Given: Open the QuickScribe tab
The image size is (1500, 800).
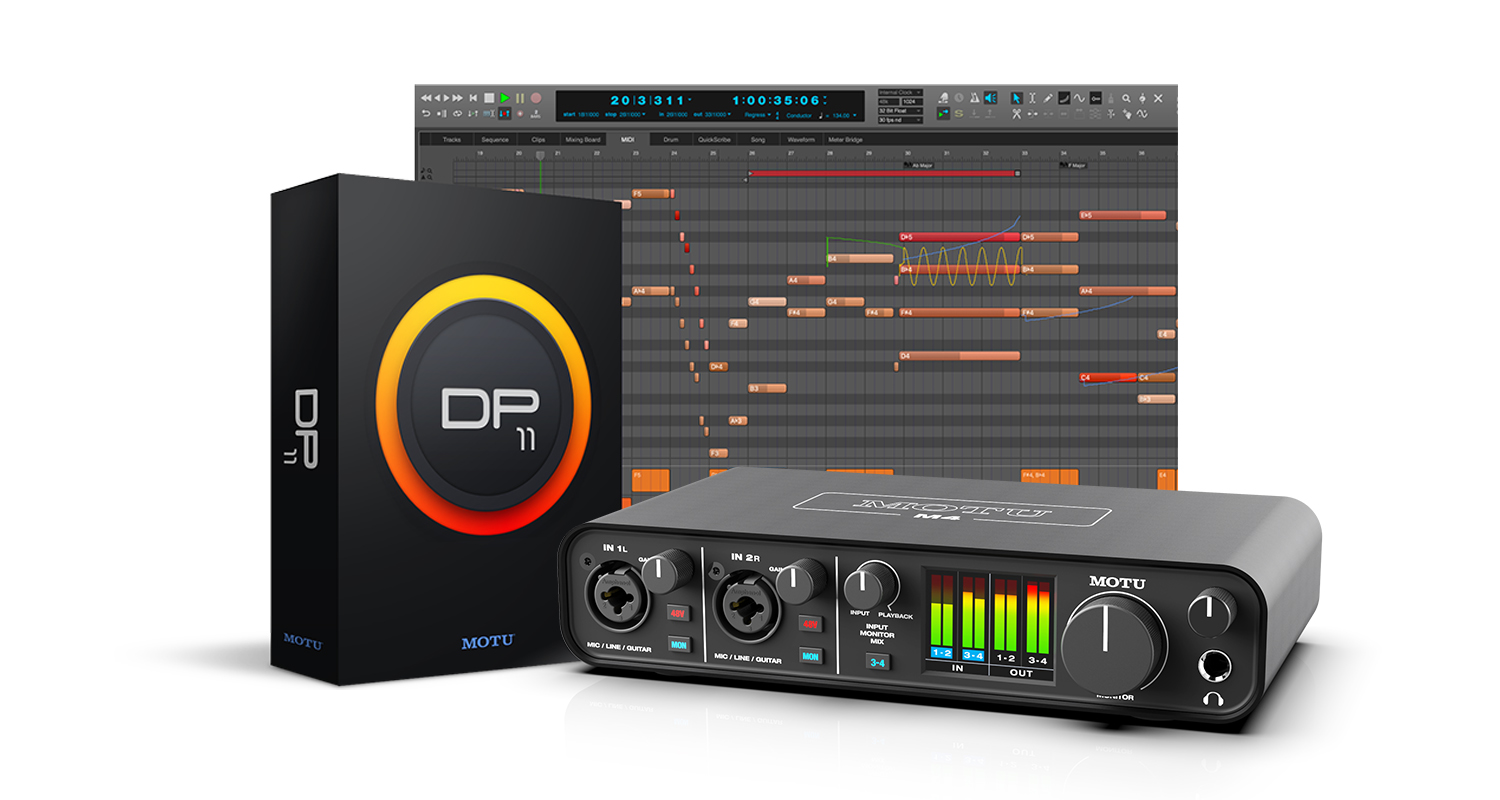Looking at the screenshot, I should coord(714,140).
